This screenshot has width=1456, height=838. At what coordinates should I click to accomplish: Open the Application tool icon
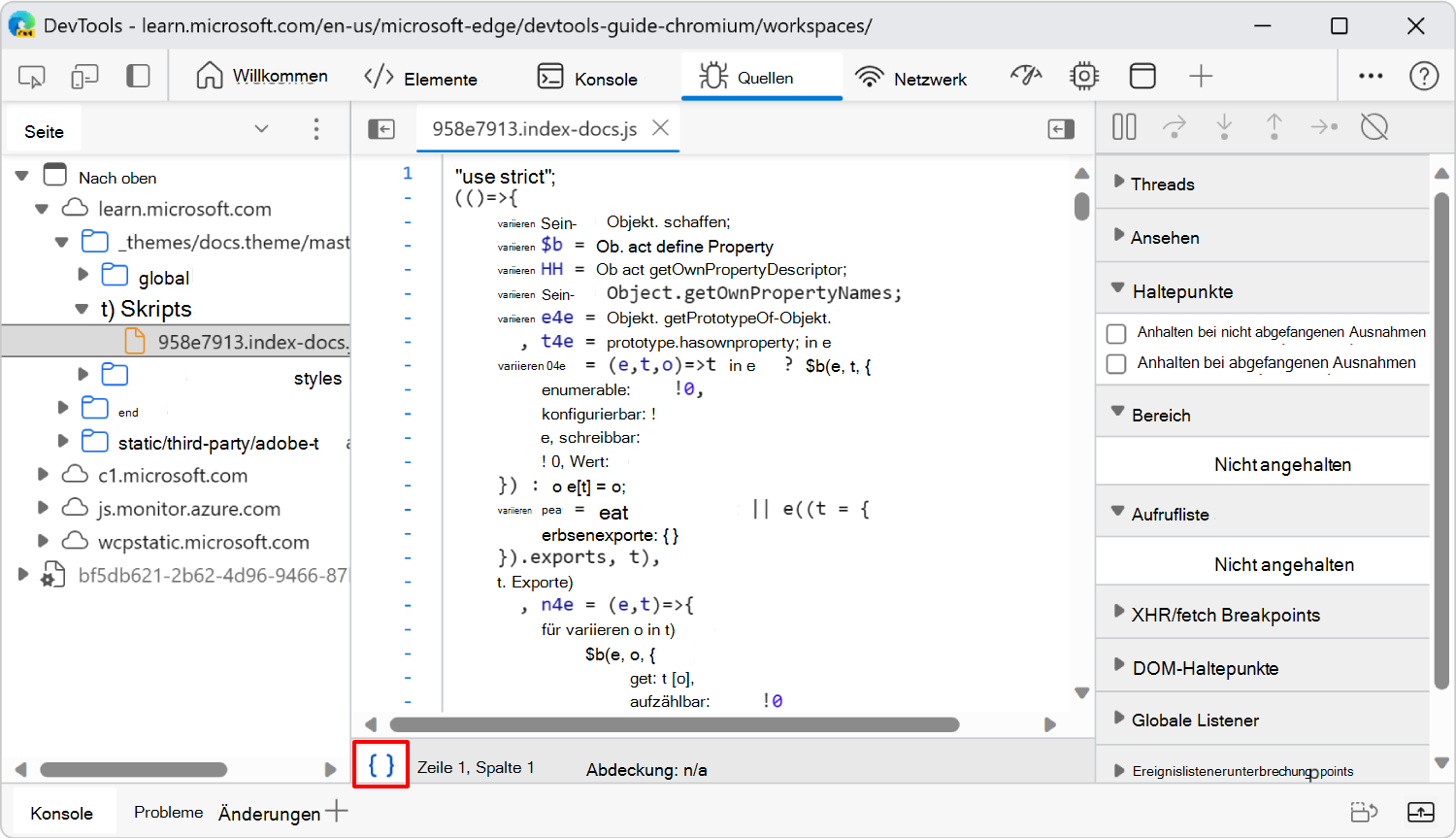coord(1142,76)
